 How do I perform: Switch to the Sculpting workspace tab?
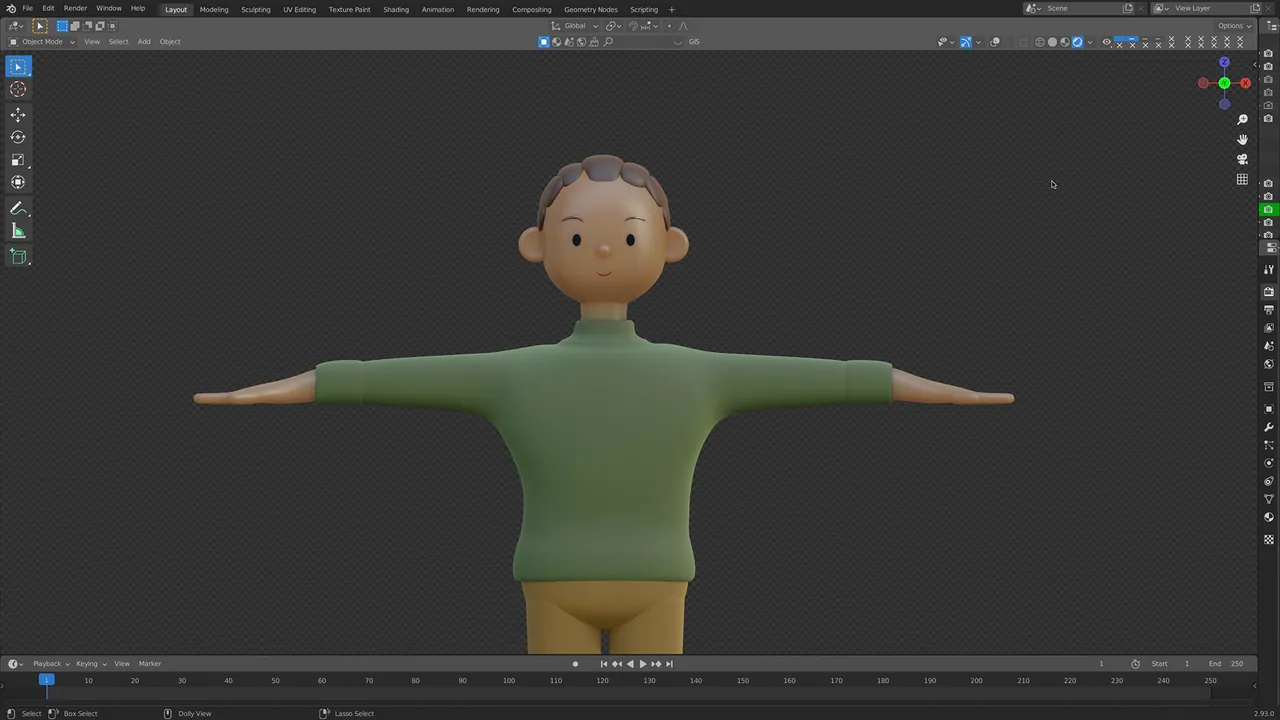click(255, 9)
